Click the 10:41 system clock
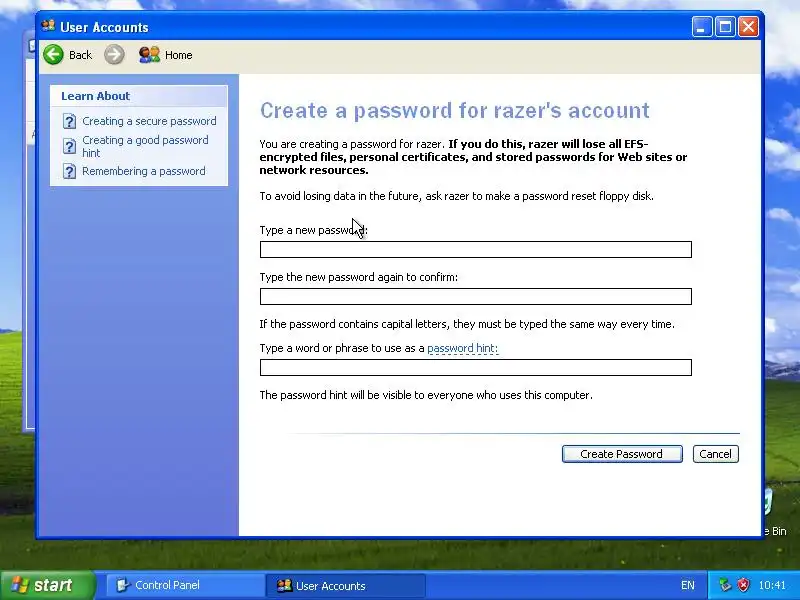Screen dimensions: 800x600 771,585
